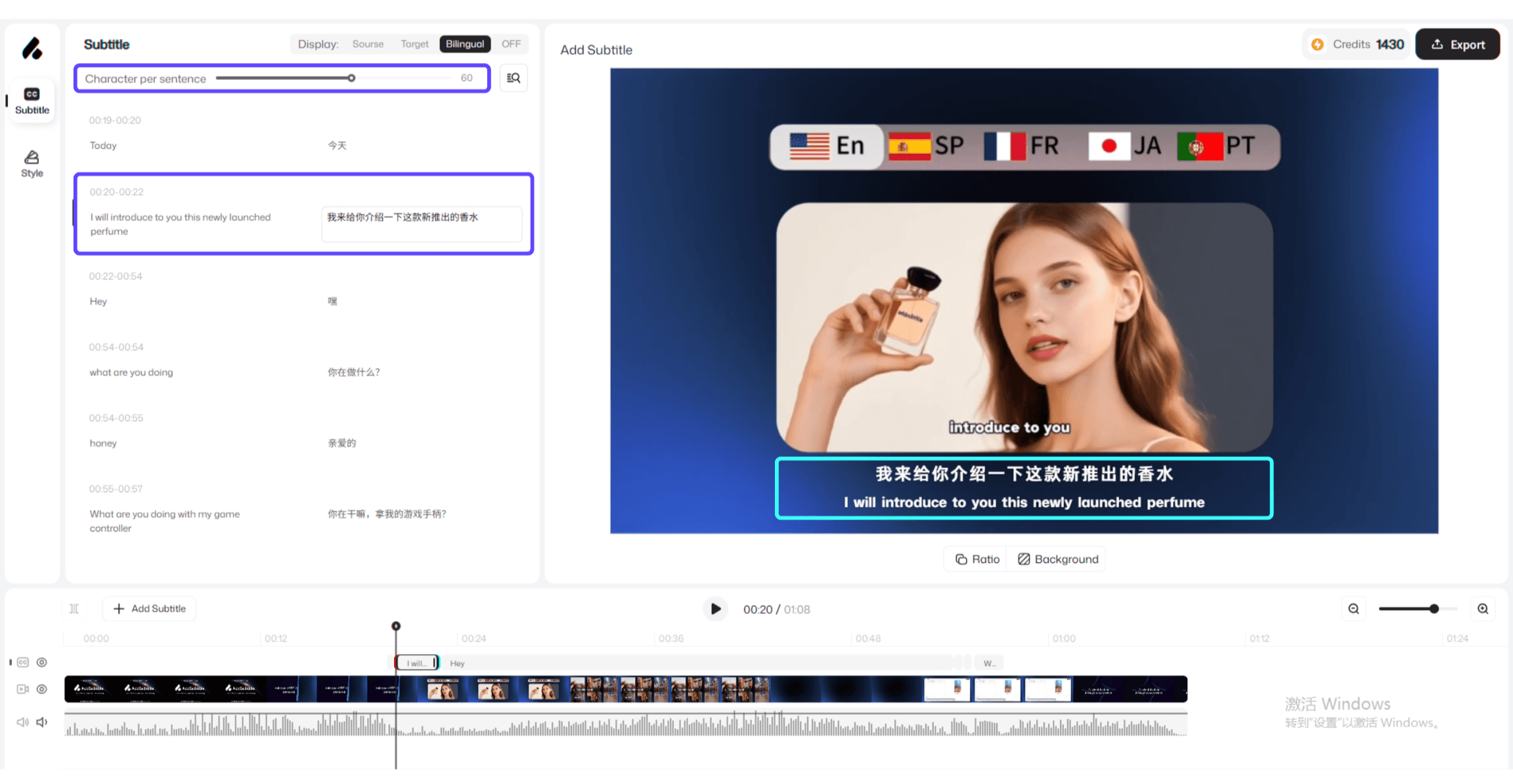Open the Ratio options

(977, 559)
